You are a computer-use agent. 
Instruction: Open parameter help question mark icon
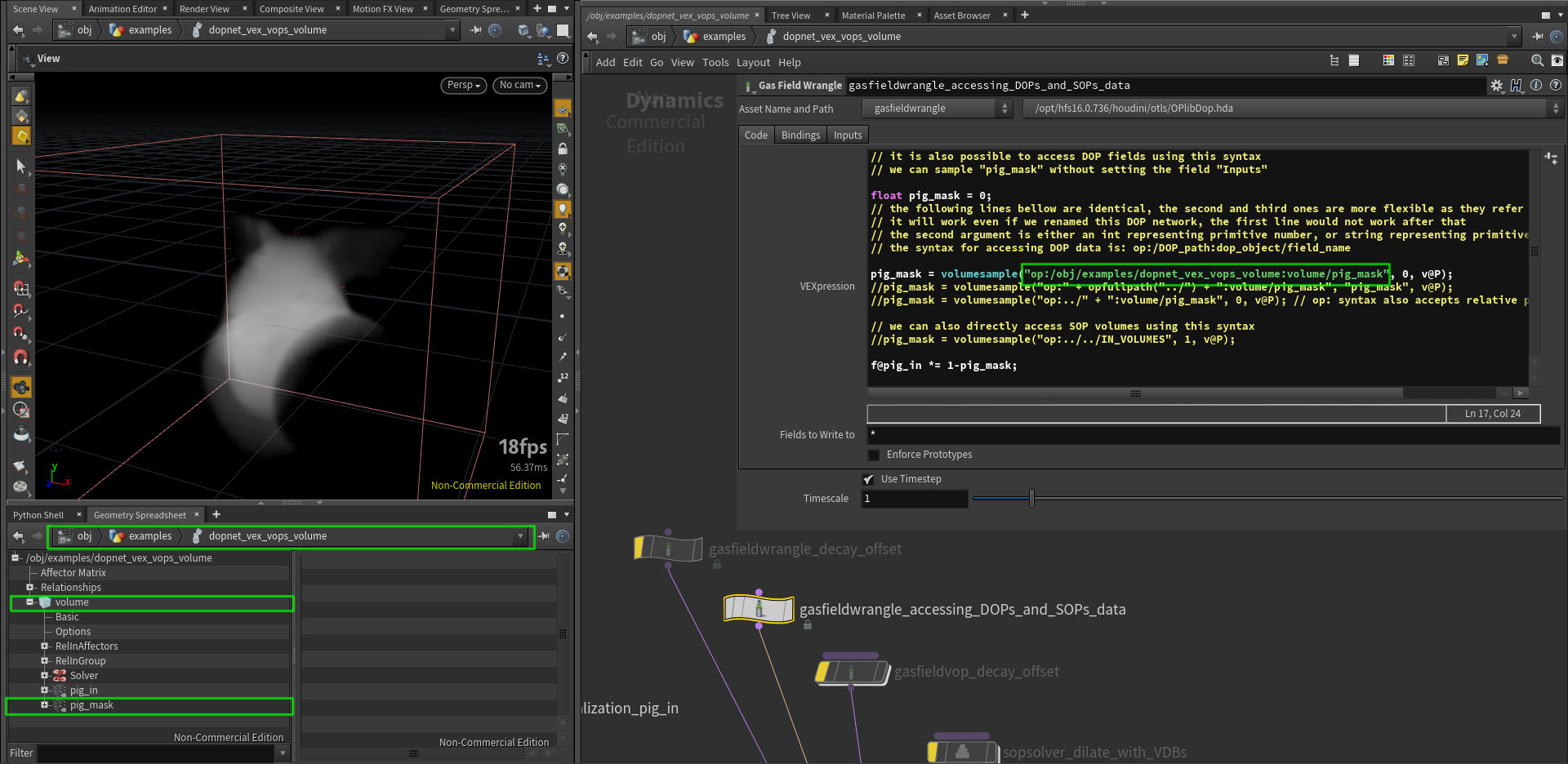pos(1555,85)
